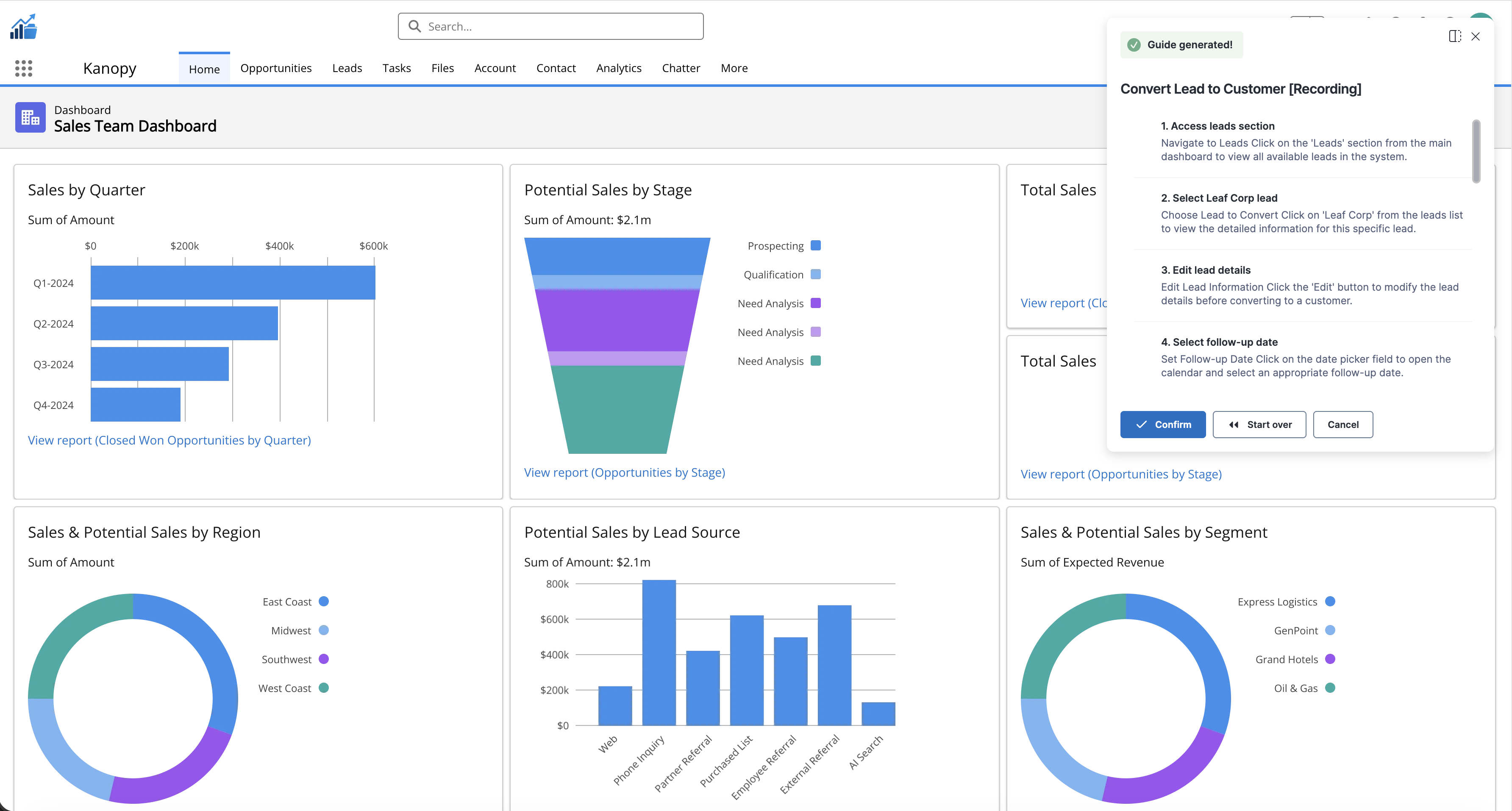Open the More navigation dropdown
The width and height of the screenshot is (1512, 811).
tap(734, 68)
